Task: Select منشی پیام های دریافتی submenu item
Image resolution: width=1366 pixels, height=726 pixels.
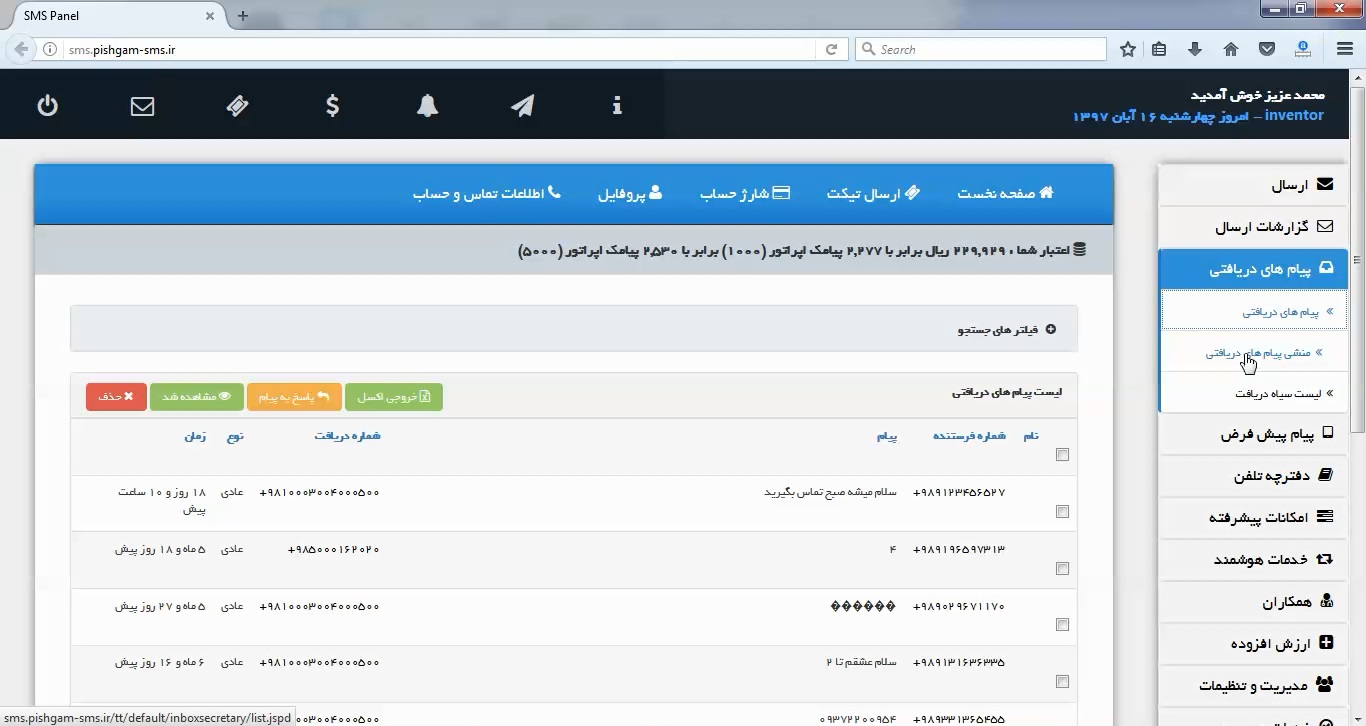Action: click(1254, 352)
